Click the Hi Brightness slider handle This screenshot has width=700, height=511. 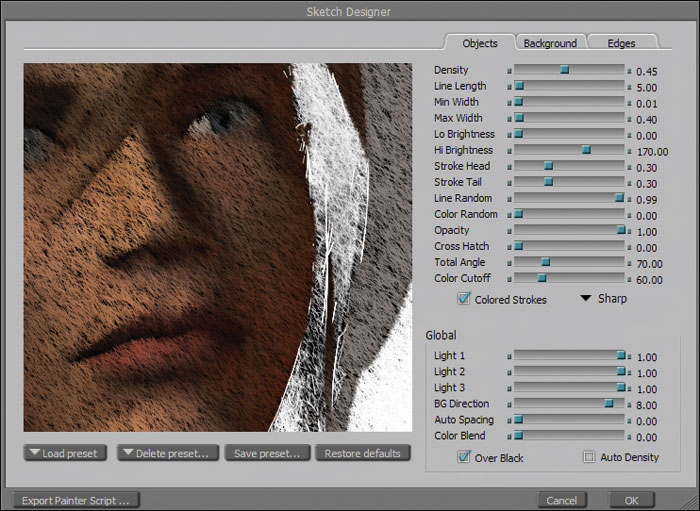coord(586,150)
